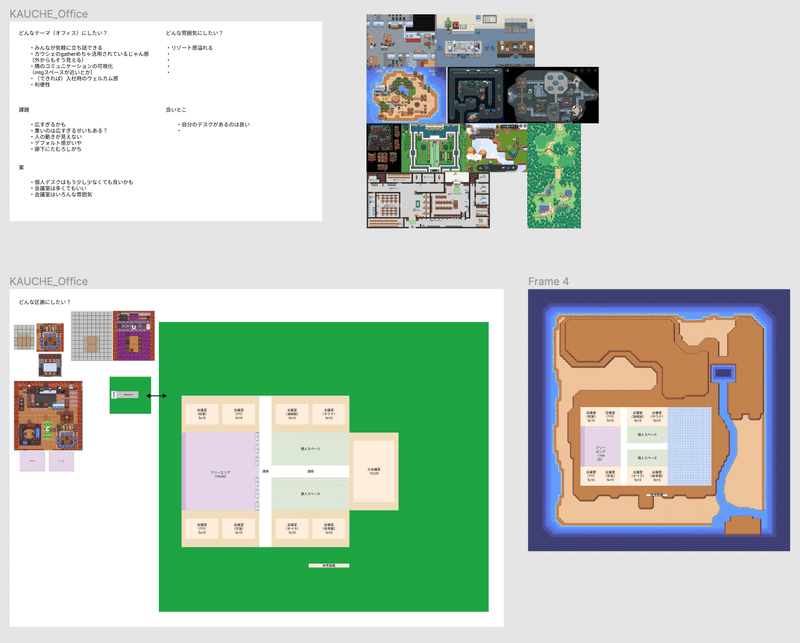Select the KAUCHE_Office frame title above the notes
The height and width of the screenshot is (643, 800).
pos(48,14)
